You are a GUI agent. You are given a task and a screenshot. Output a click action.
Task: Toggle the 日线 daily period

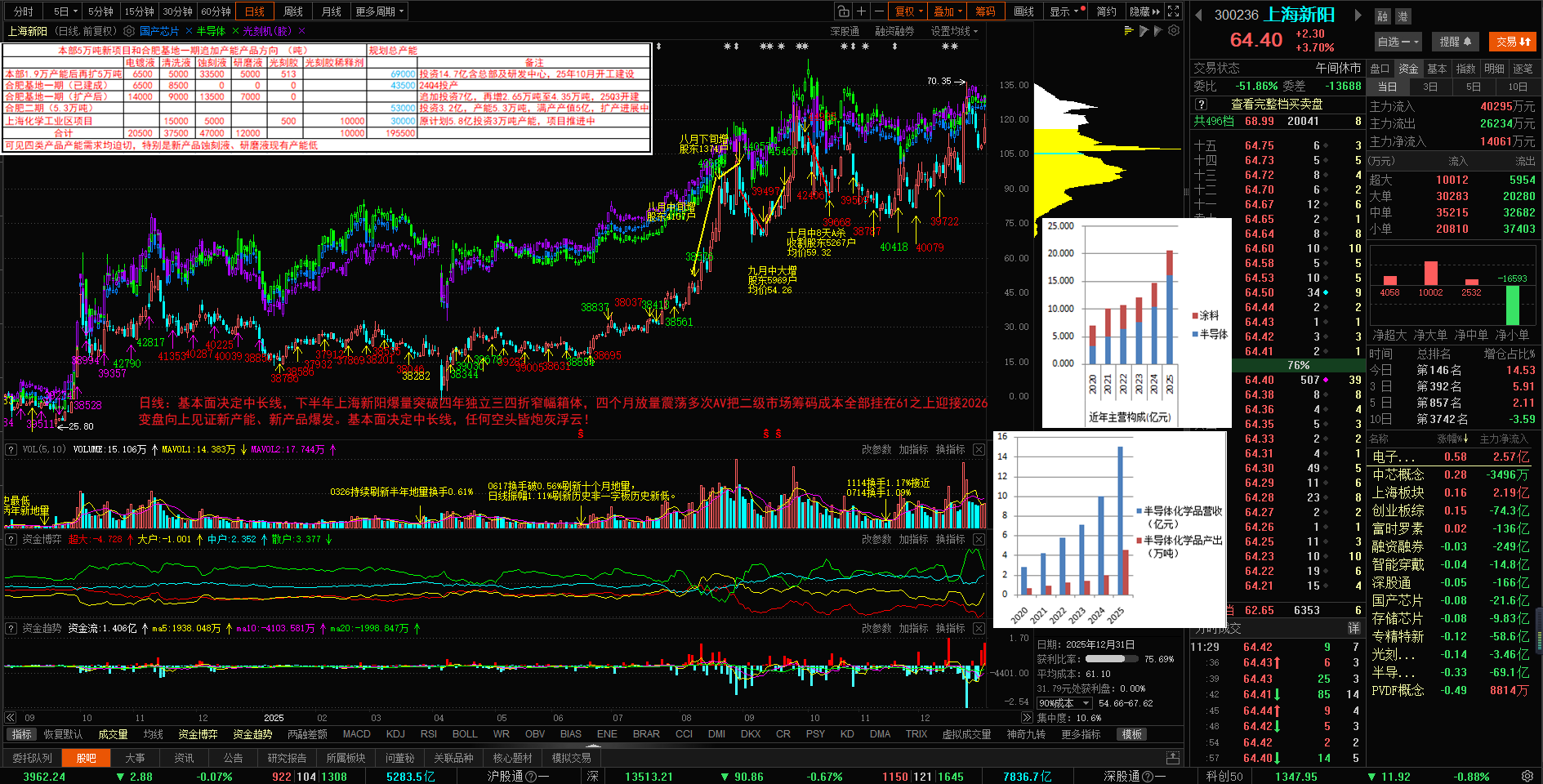(255, 11)
